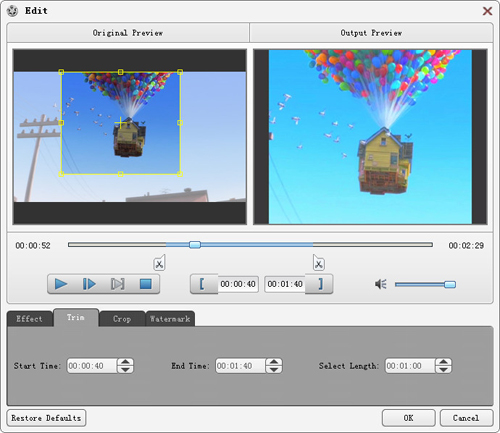Screen dimensions: 500x433
Task: Click the Output Preview header
Action: [x=371, y=33]
